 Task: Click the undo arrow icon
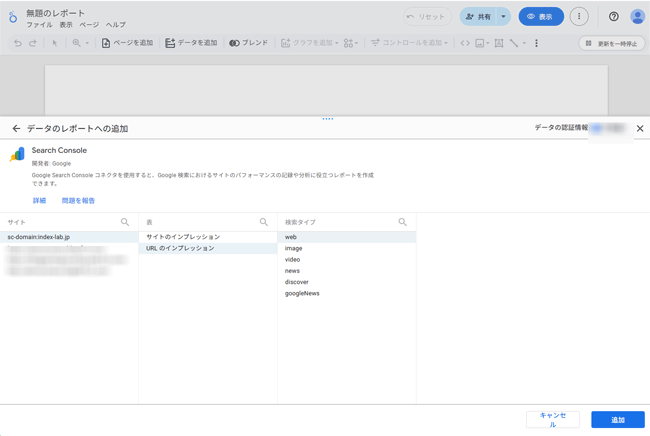17,43
